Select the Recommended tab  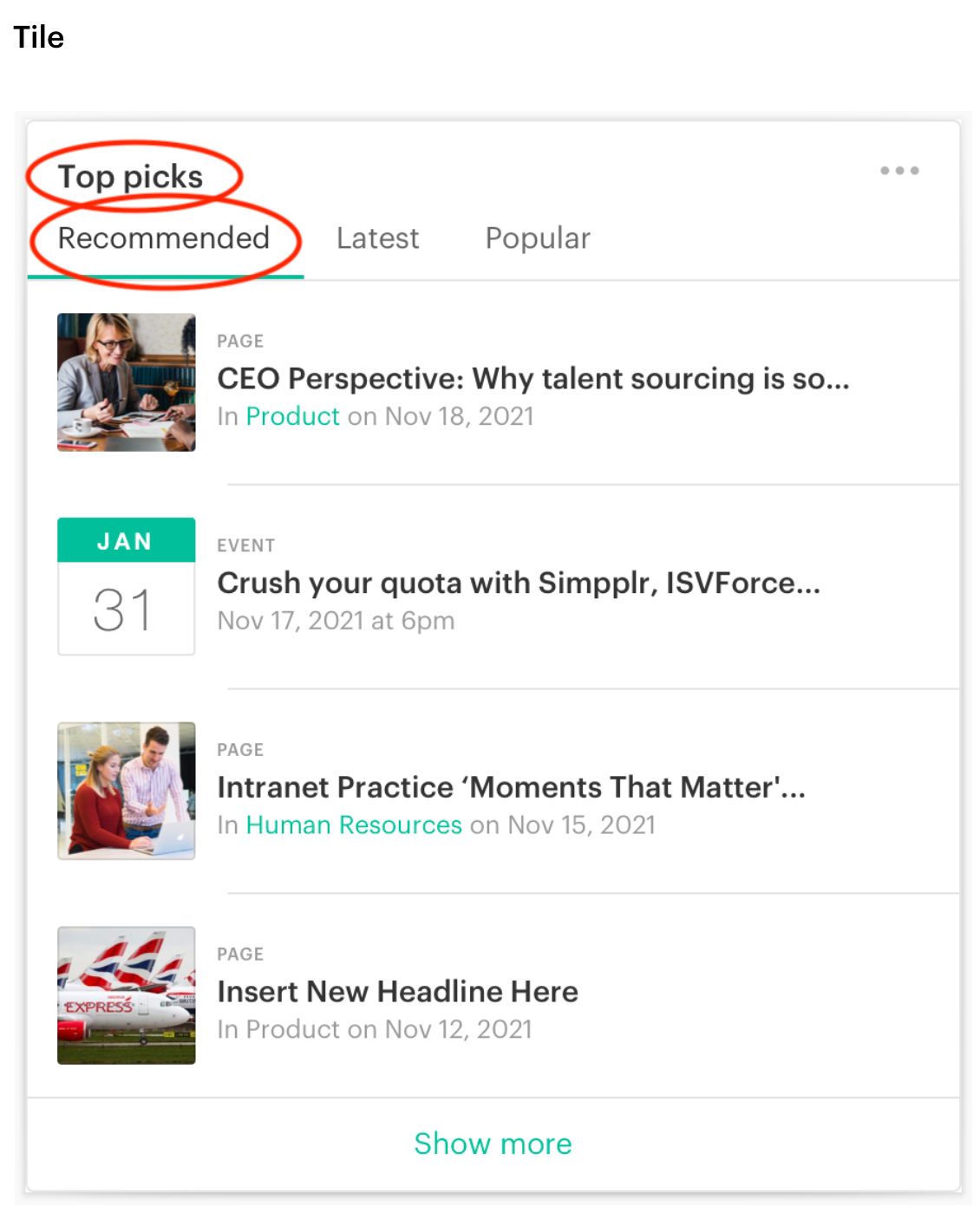(x=164, y=238)
